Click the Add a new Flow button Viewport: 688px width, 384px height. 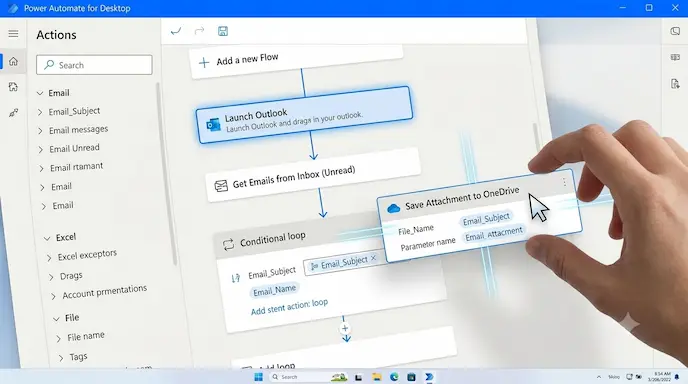[297, 61]
